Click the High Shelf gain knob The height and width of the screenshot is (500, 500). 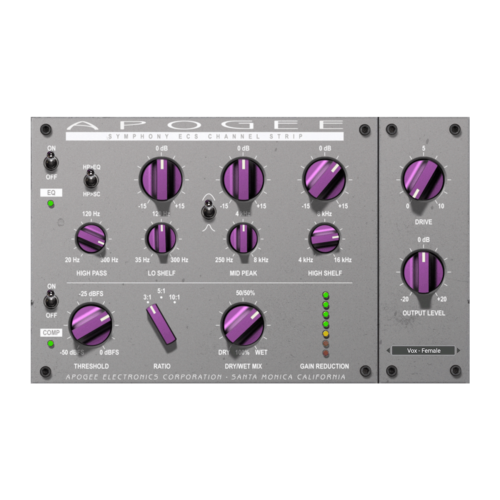pos(325,179)
